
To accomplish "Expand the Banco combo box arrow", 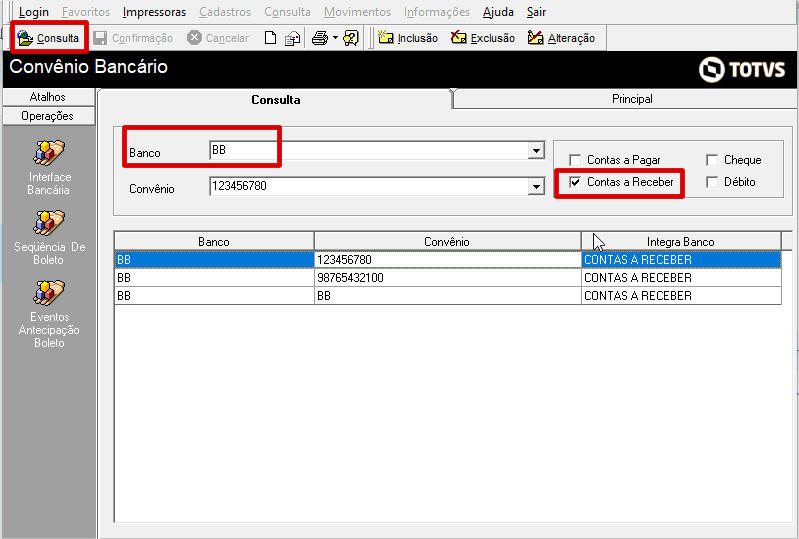I will pyautogui.click(x=536, y=150).
